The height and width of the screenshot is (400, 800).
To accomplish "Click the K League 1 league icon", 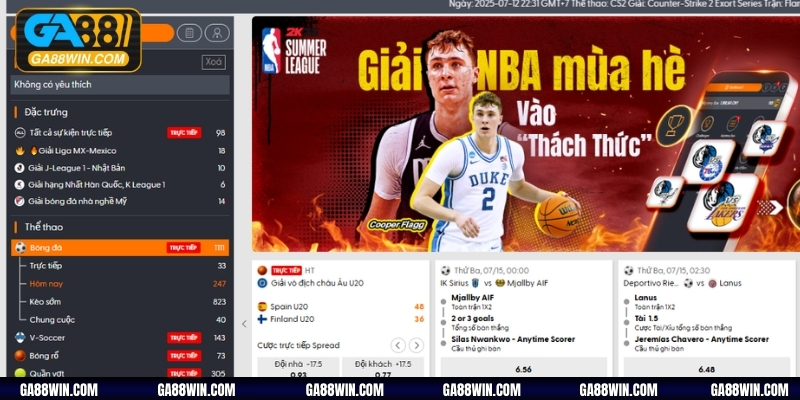I will tap(19, 185).
